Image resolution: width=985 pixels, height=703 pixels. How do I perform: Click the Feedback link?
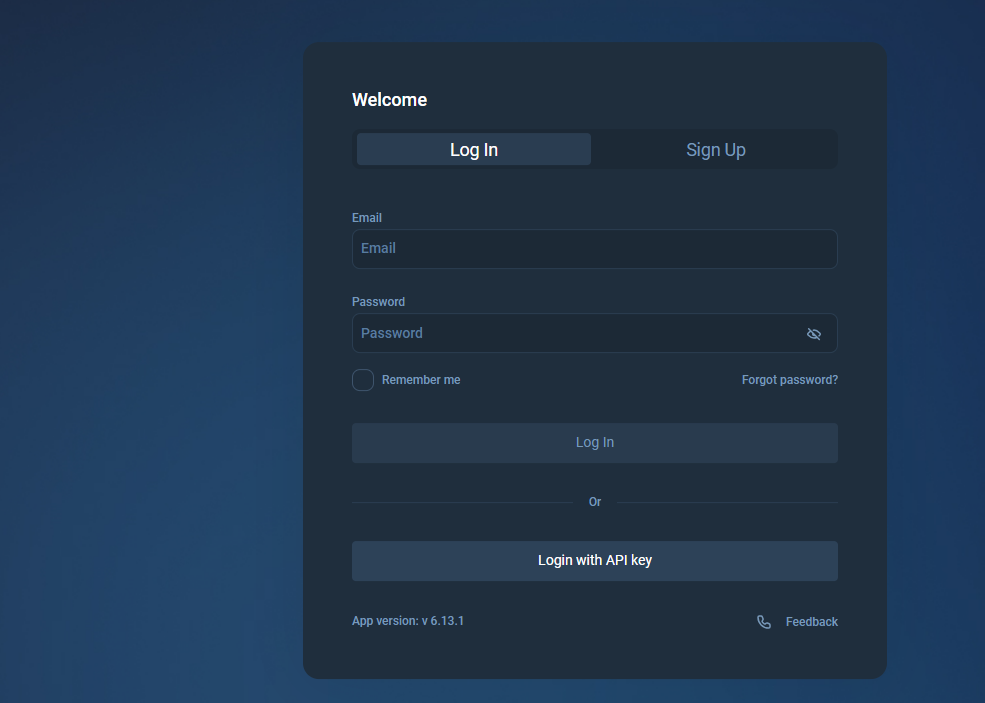point(811,621)
